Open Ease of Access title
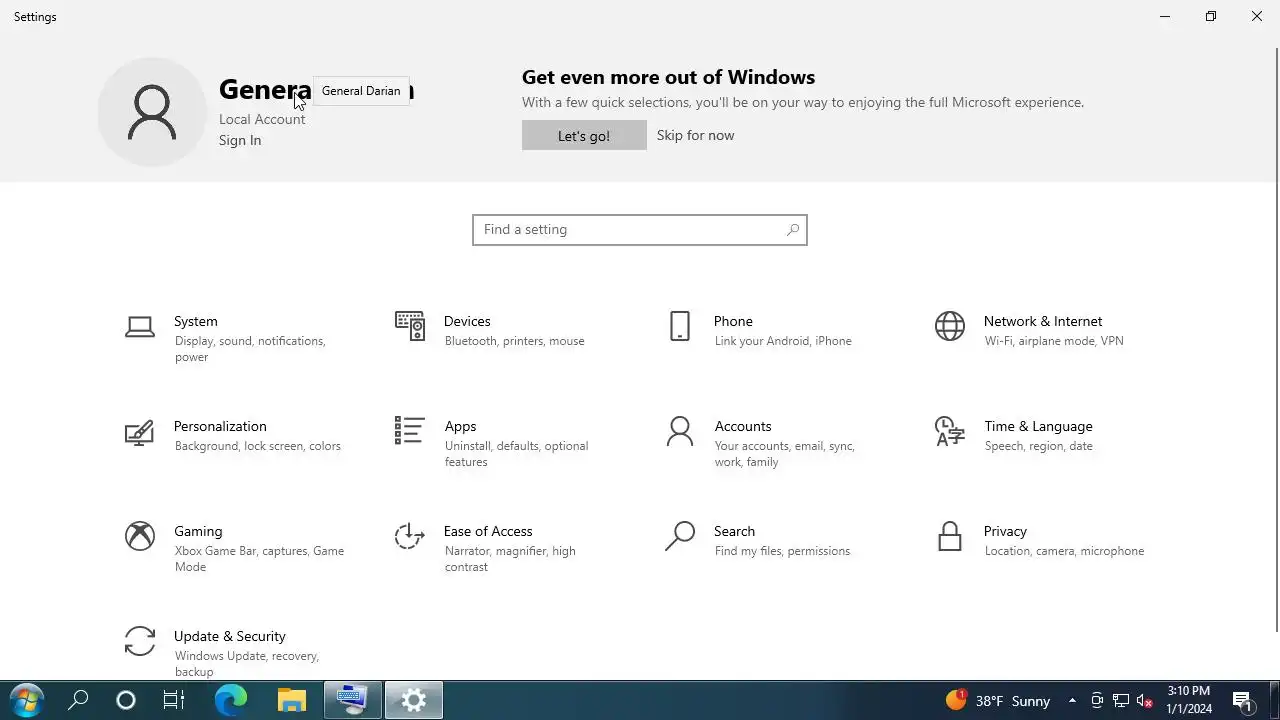The image size is (1280, 720). (x=488, y=531)
